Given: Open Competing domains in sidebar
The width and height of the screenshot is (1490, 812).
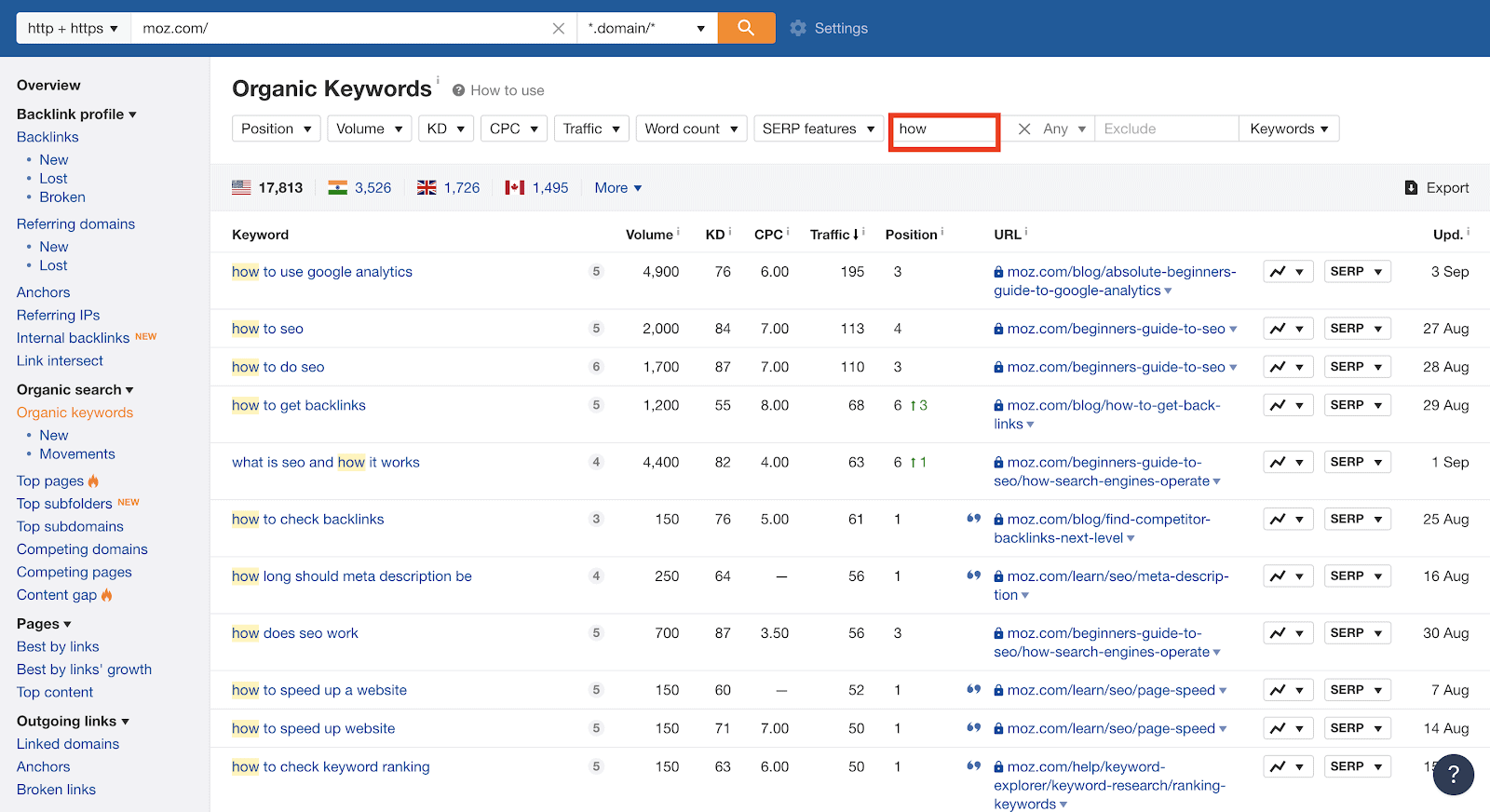Looking at the screenshot, I should tap(82, 549).
